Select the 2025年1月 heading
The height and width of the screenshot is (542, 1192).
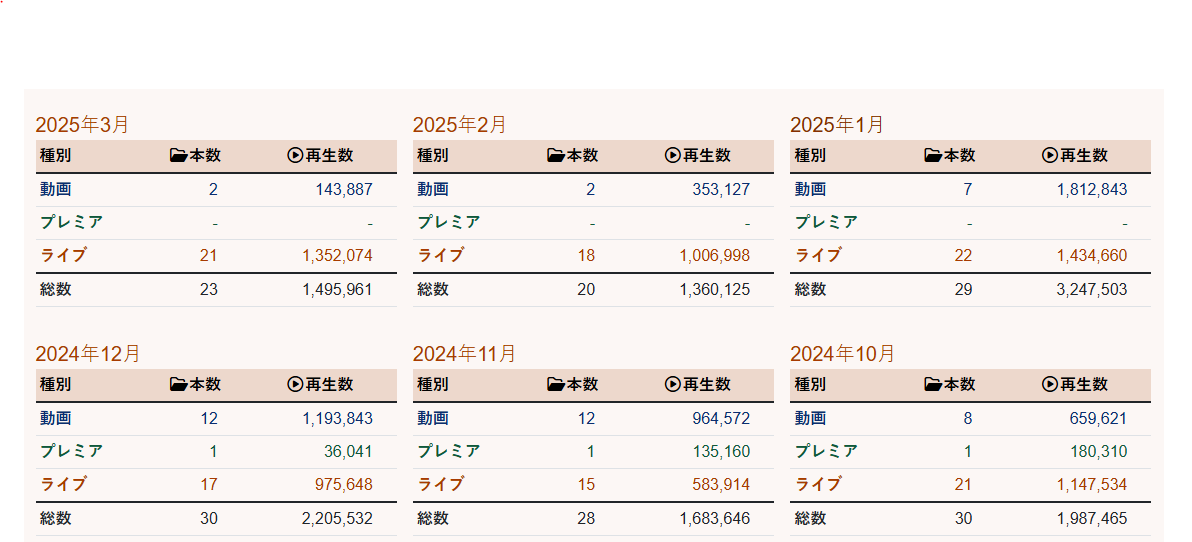tap(837, 125)
